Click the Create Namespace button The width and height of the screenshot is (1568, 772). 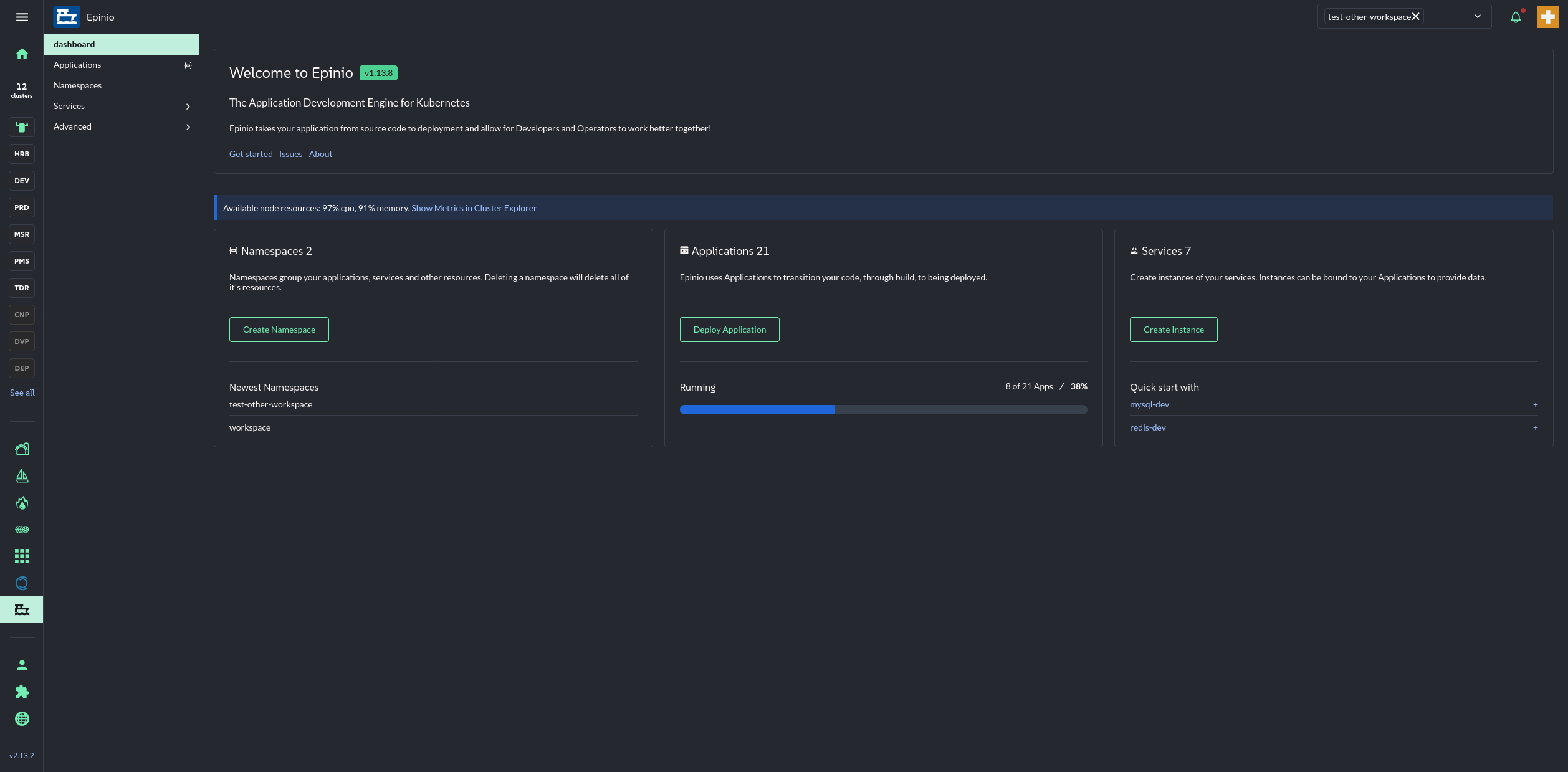279,329
